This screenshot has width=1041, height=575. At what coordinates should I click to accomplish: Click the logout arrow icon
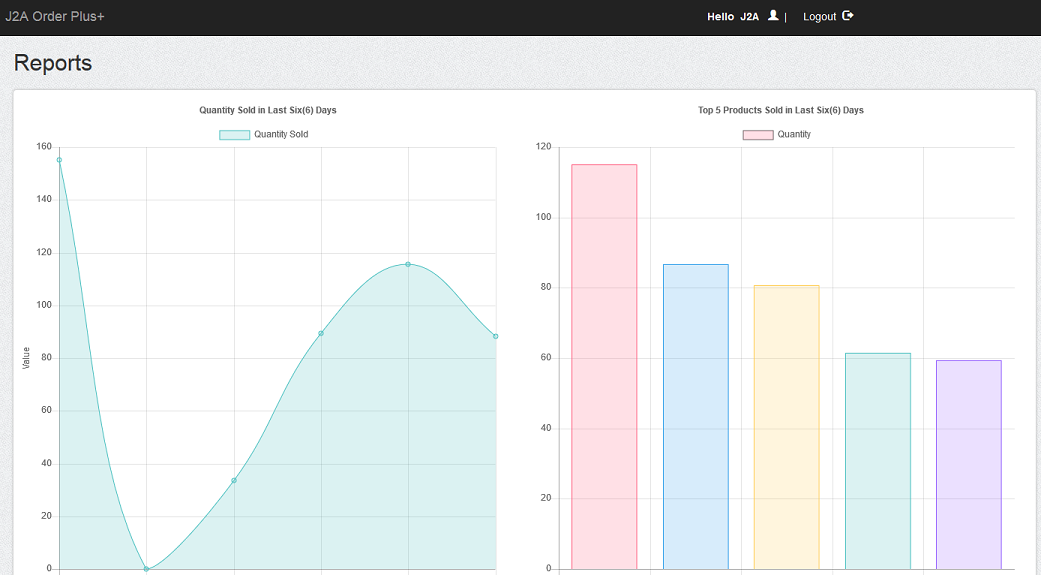tap(848, 15)
